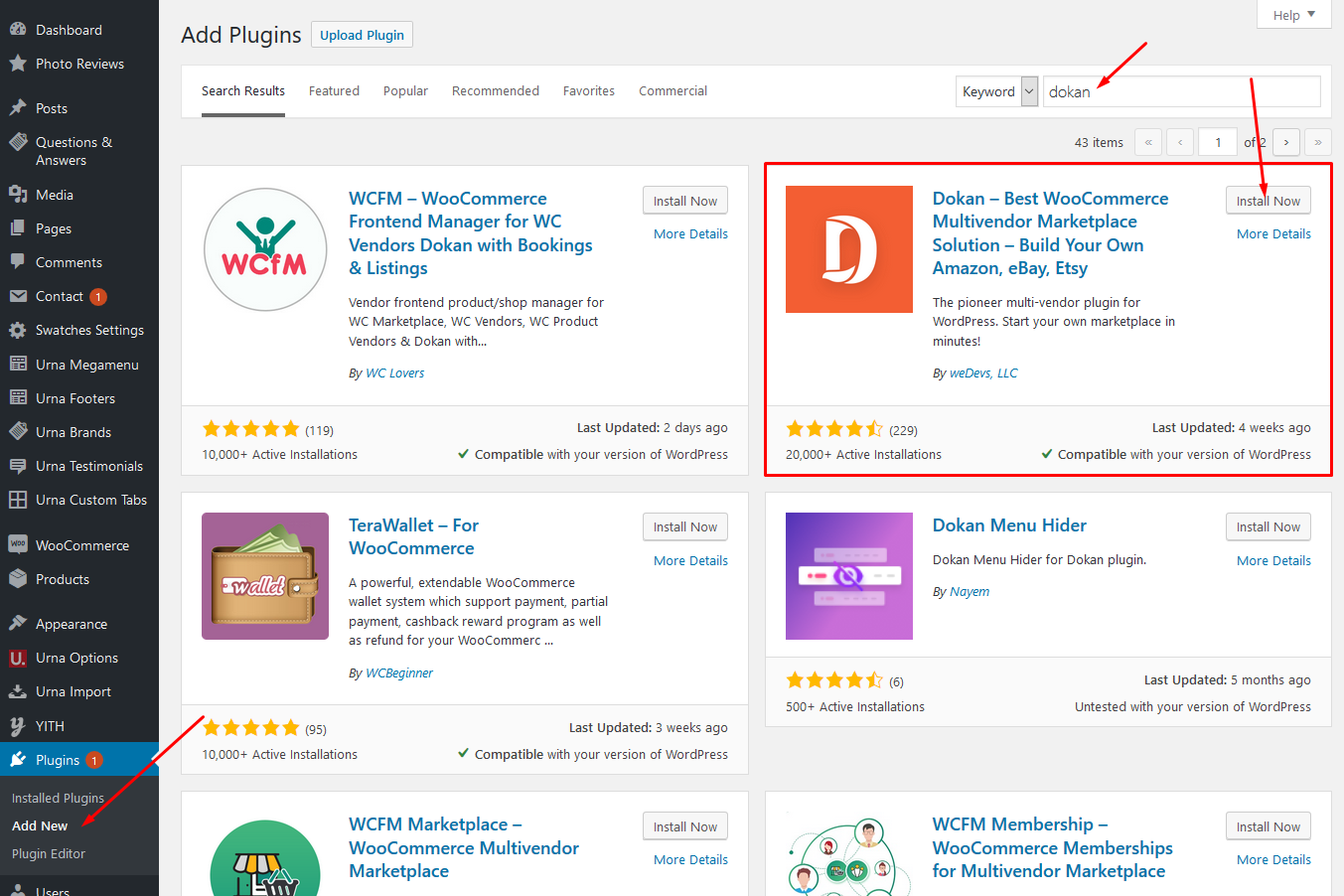Click the Photo Reviews star icon
The width and height of the screenshot is (1344, 896).
[x=18, y=64]
